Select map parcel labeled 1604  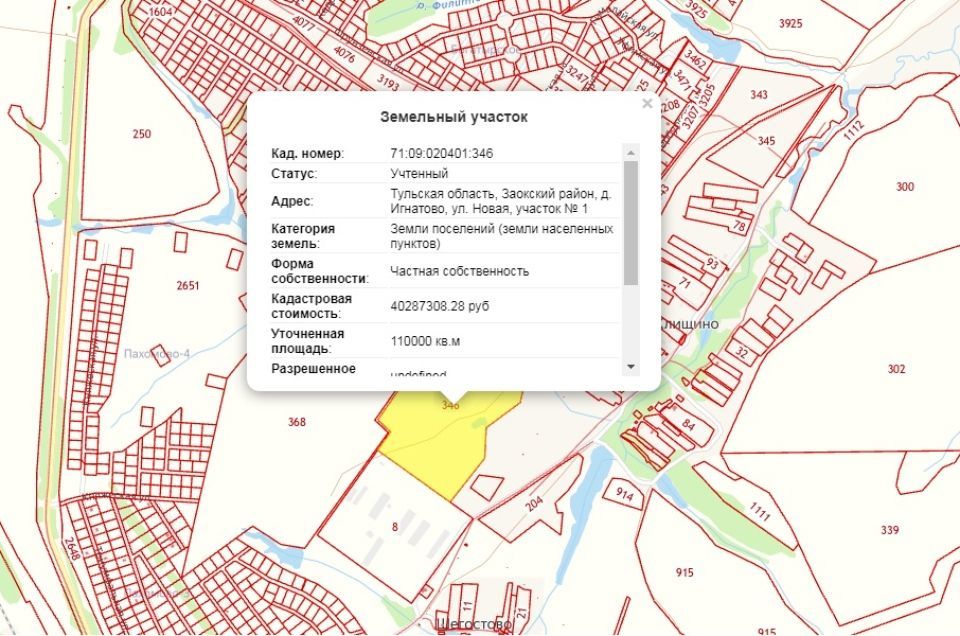[160, 12]
